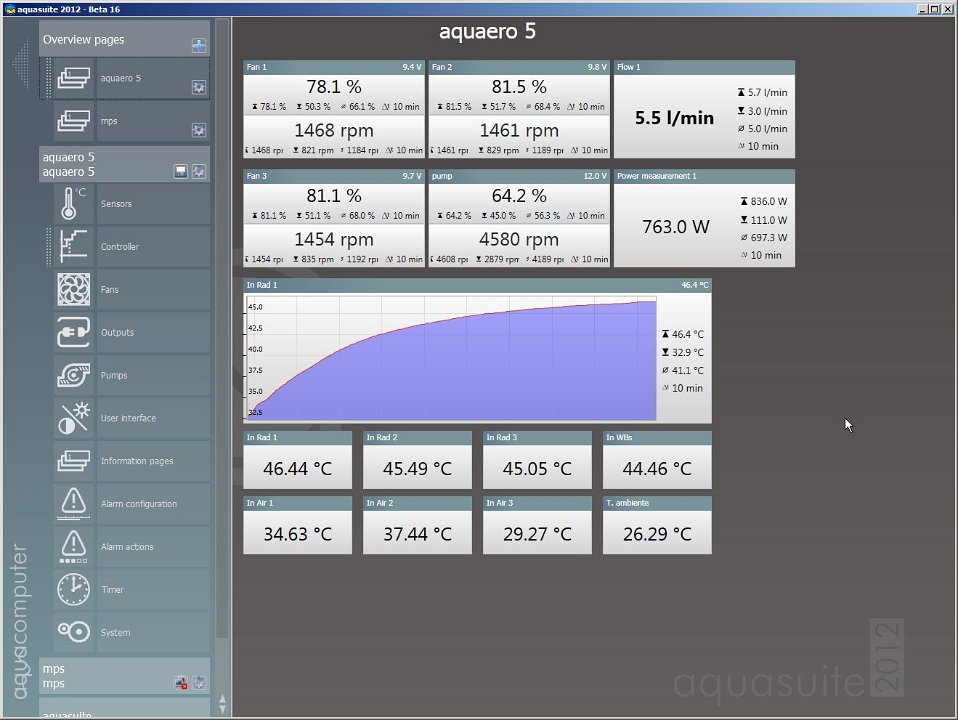Select the Fan 1 panel header
Viewport: 958px width, 720px height.
334,67
